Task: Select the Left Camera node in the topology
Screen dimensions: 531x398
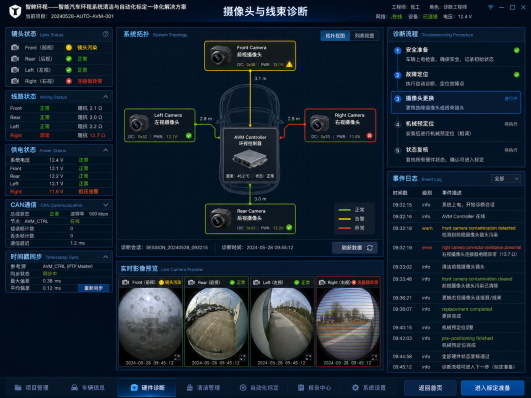Action: coord(160,125)
